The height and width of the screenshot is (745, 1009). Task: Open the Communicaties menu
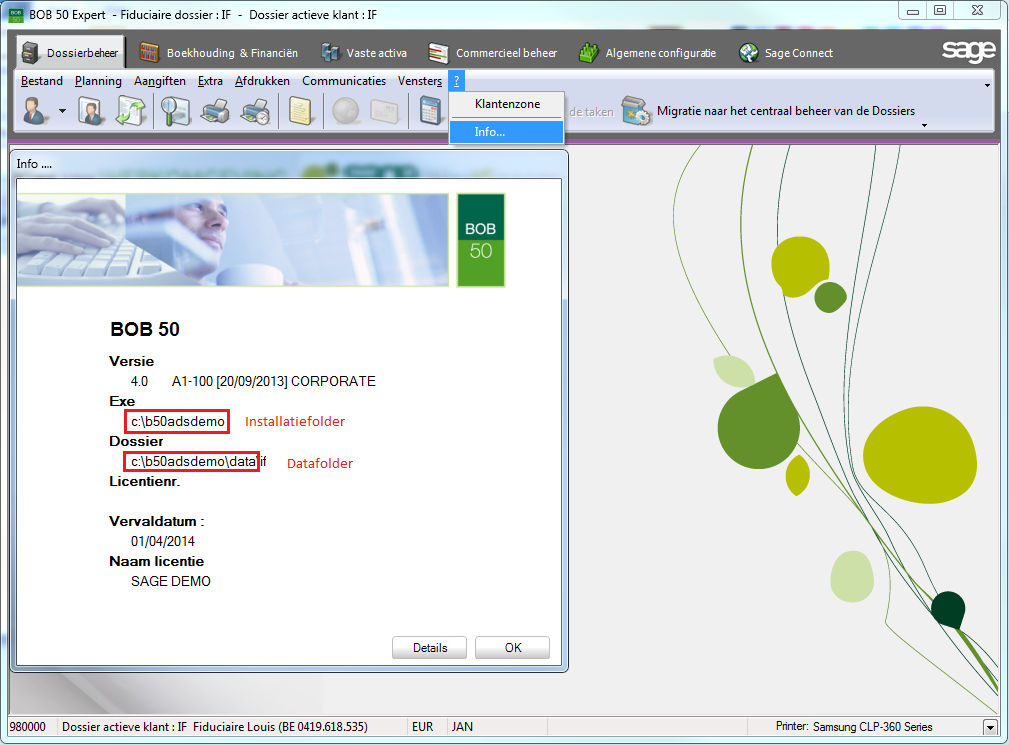point(344,81)
